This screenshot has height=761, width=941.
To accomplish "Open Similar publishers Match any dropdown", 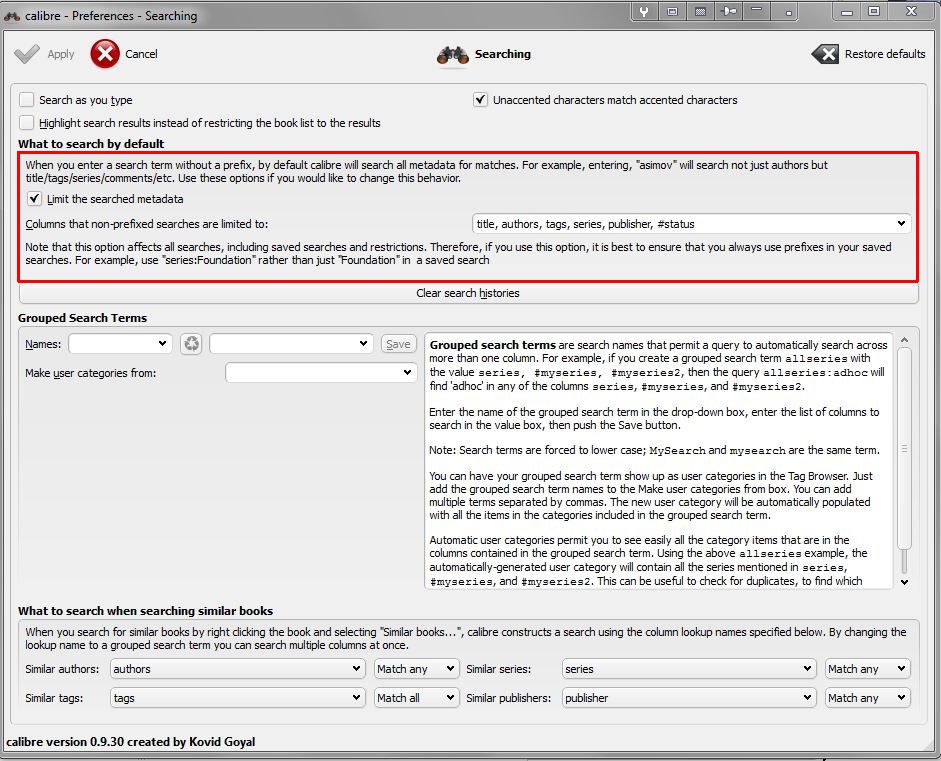I will coord(867,697).
